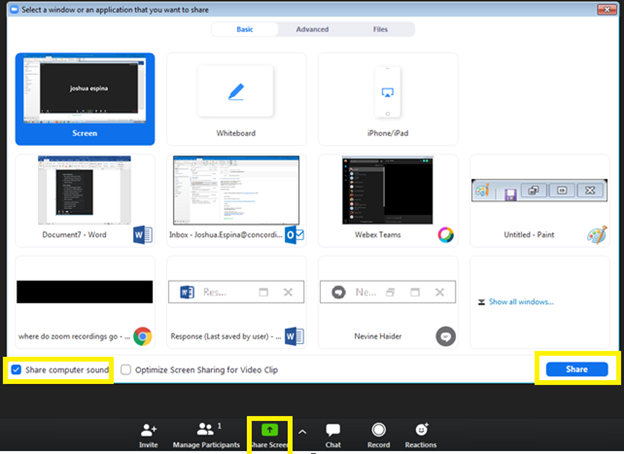Switch to the Advanced tab

(312, 30)
